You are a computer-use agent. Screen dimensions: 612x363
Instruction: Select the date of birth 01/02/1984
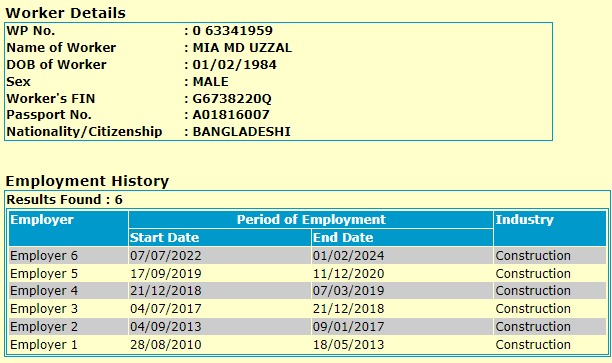click(x=235, y=64)
